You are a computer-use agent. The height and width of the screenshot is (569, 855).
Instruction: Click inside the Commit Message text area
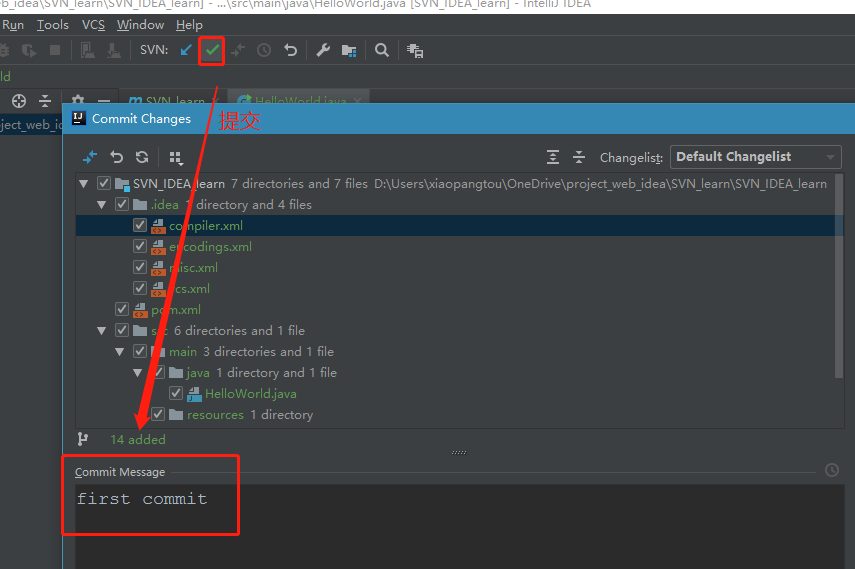click(x=459, y=526)
